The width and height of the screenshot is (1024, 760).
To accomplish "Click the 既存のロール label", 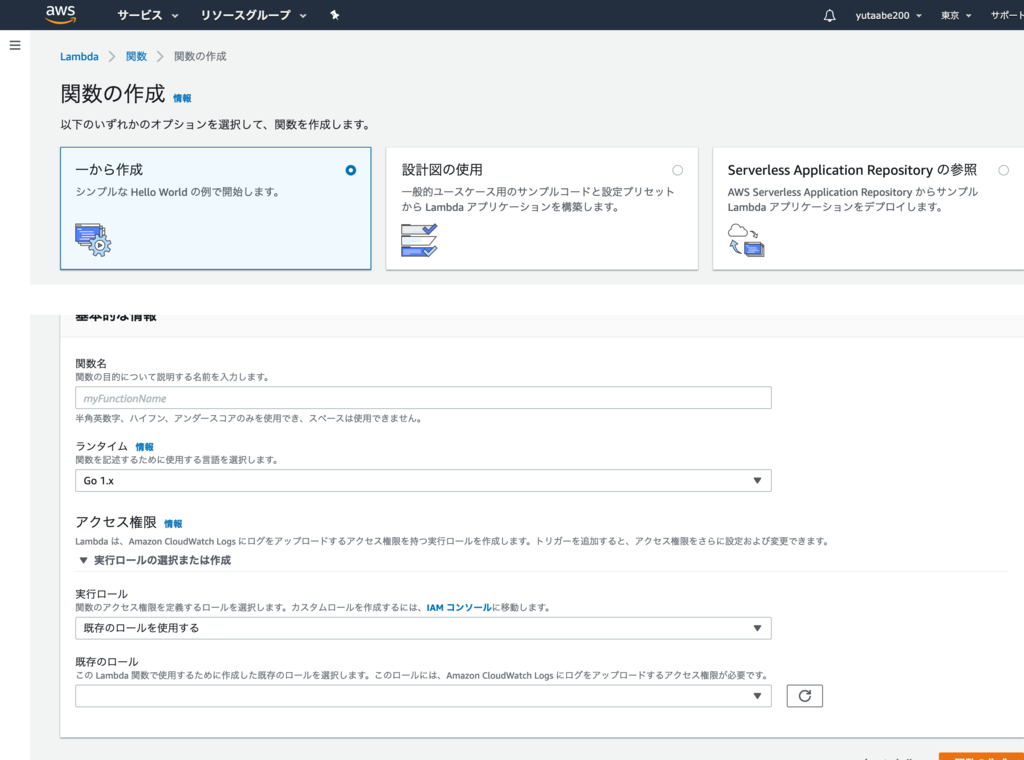I will [x=106, y=661].
